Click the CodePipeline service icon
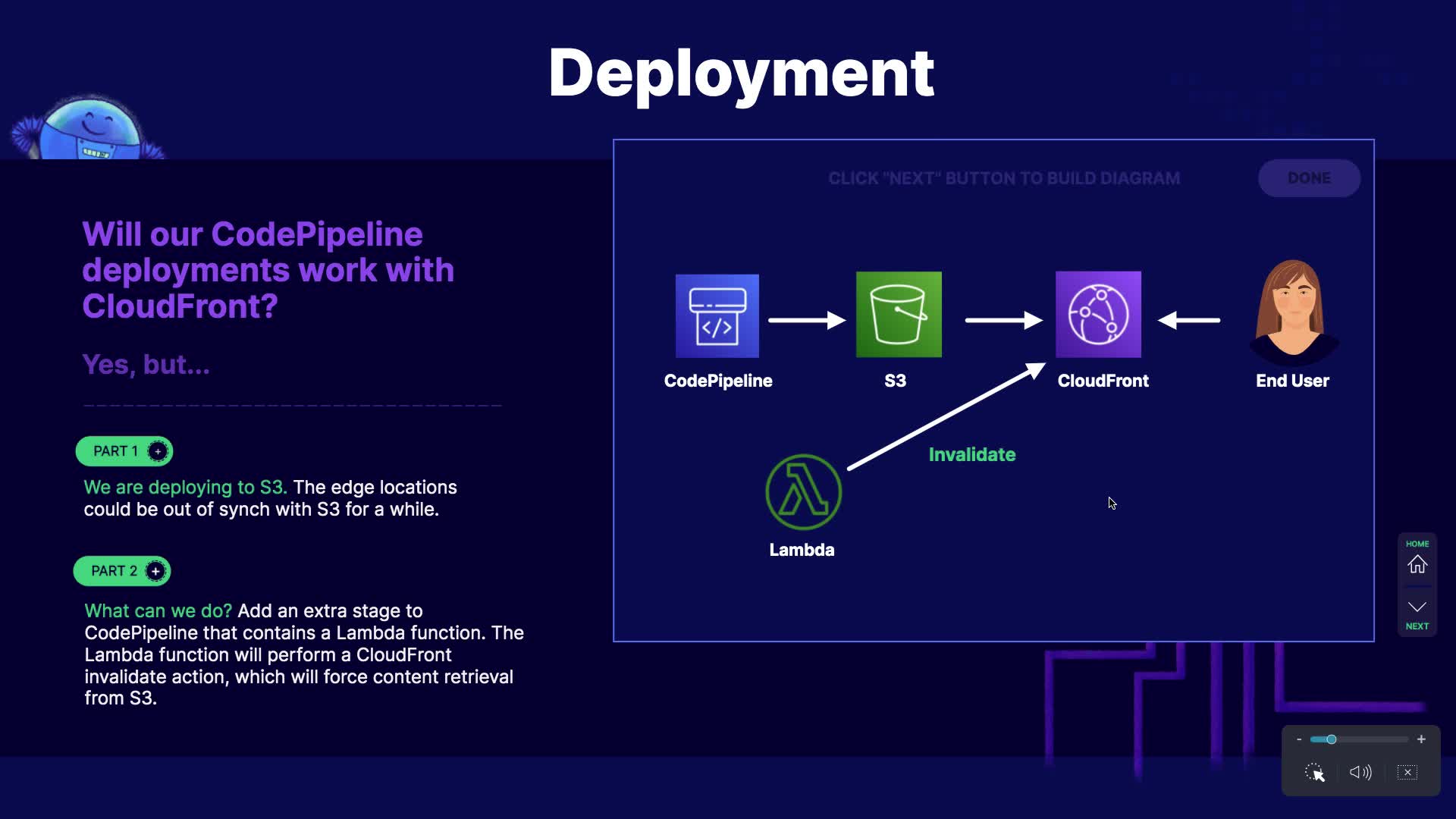Image resolution: width=1456 pixels, height=819 pixels. pos(717,315)
